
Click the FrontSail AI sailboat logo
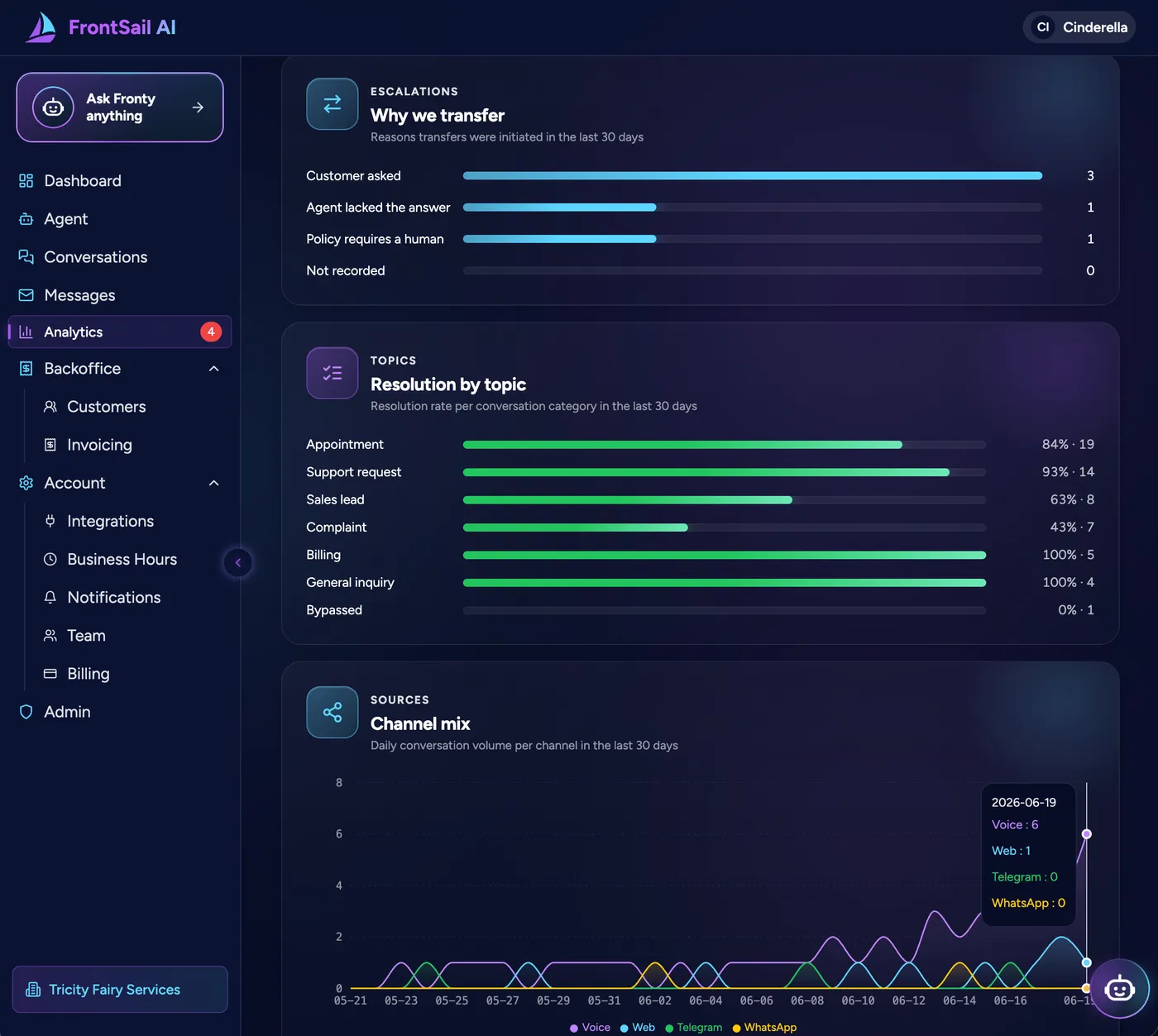41,27
